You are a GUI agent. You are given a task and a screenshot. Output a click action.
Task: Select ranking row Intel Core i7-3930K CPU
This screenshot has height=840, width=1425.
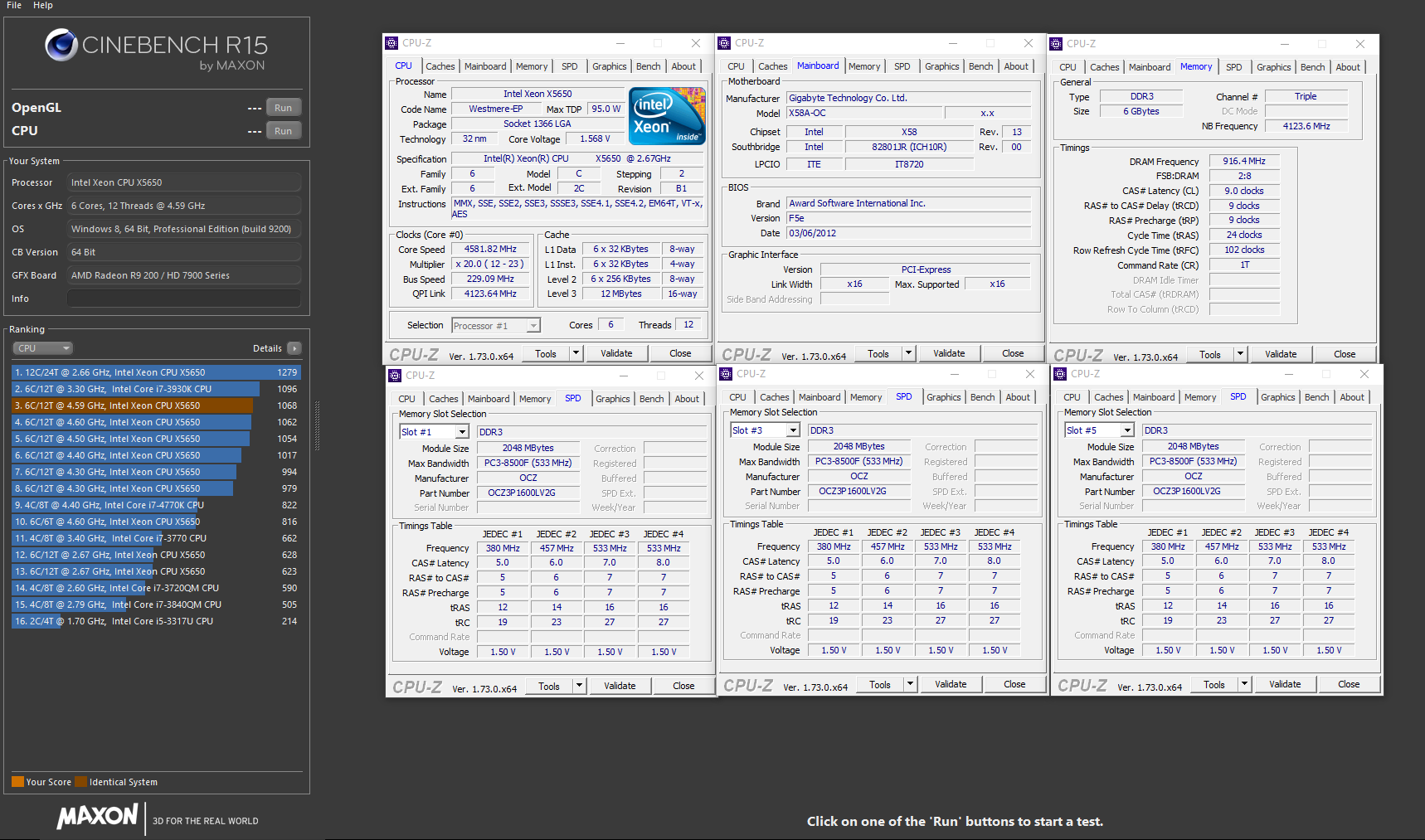(x=156, y=389)
